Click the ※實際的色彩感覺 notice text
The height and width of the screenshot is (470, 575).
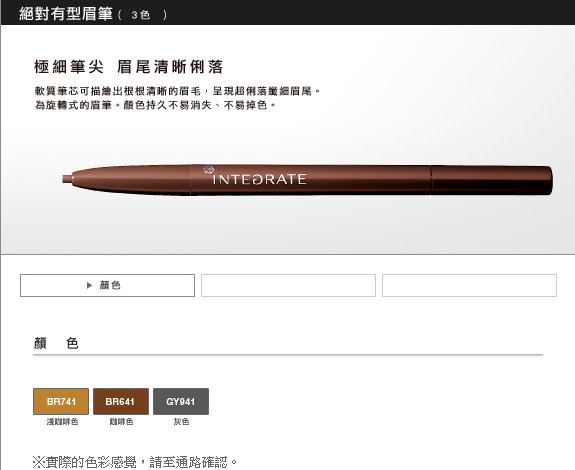pyautogui.click(x=135, y=462)
